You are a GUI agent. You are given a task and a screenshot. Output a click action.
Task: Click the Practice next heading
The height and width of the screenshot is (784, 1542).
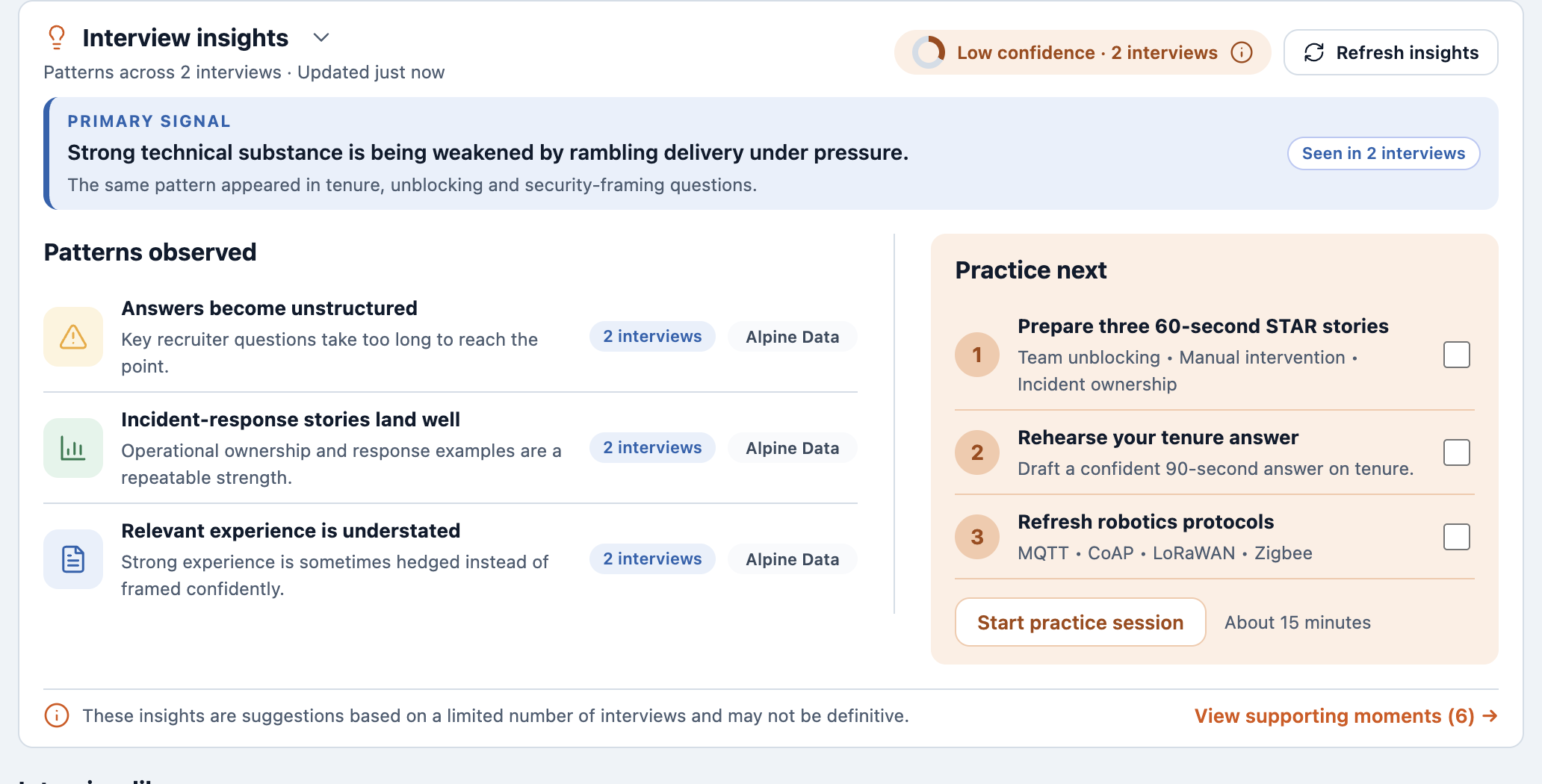click(x=1031, y=270)
